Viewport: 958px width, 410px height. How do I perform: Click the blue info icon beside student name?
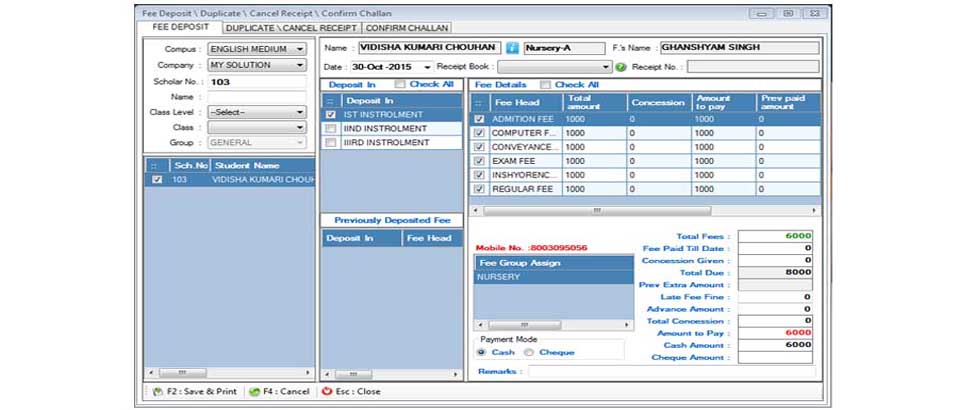512,48
